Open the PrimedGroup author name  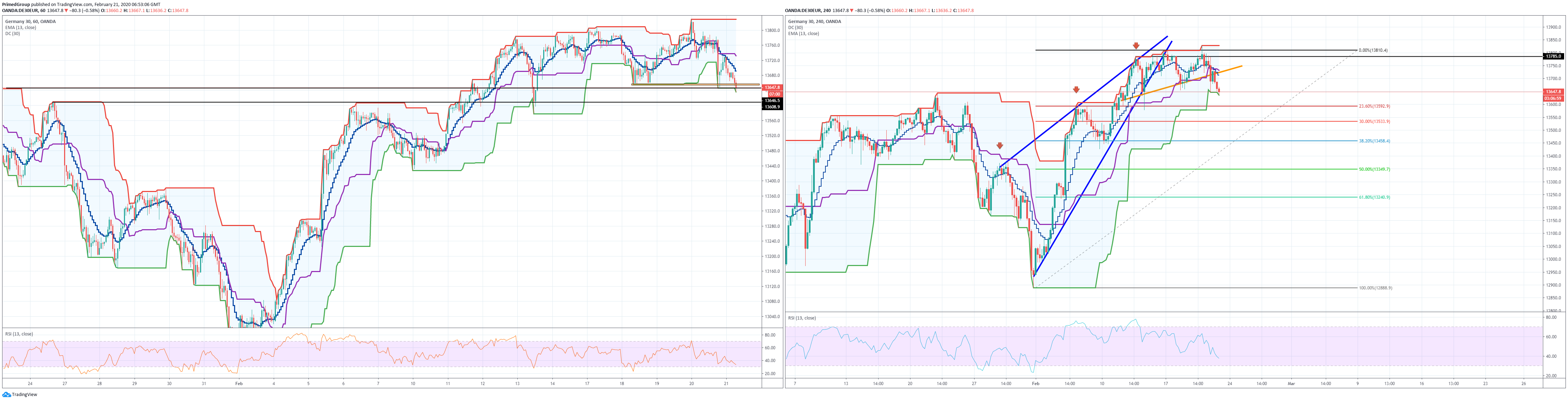16,4
